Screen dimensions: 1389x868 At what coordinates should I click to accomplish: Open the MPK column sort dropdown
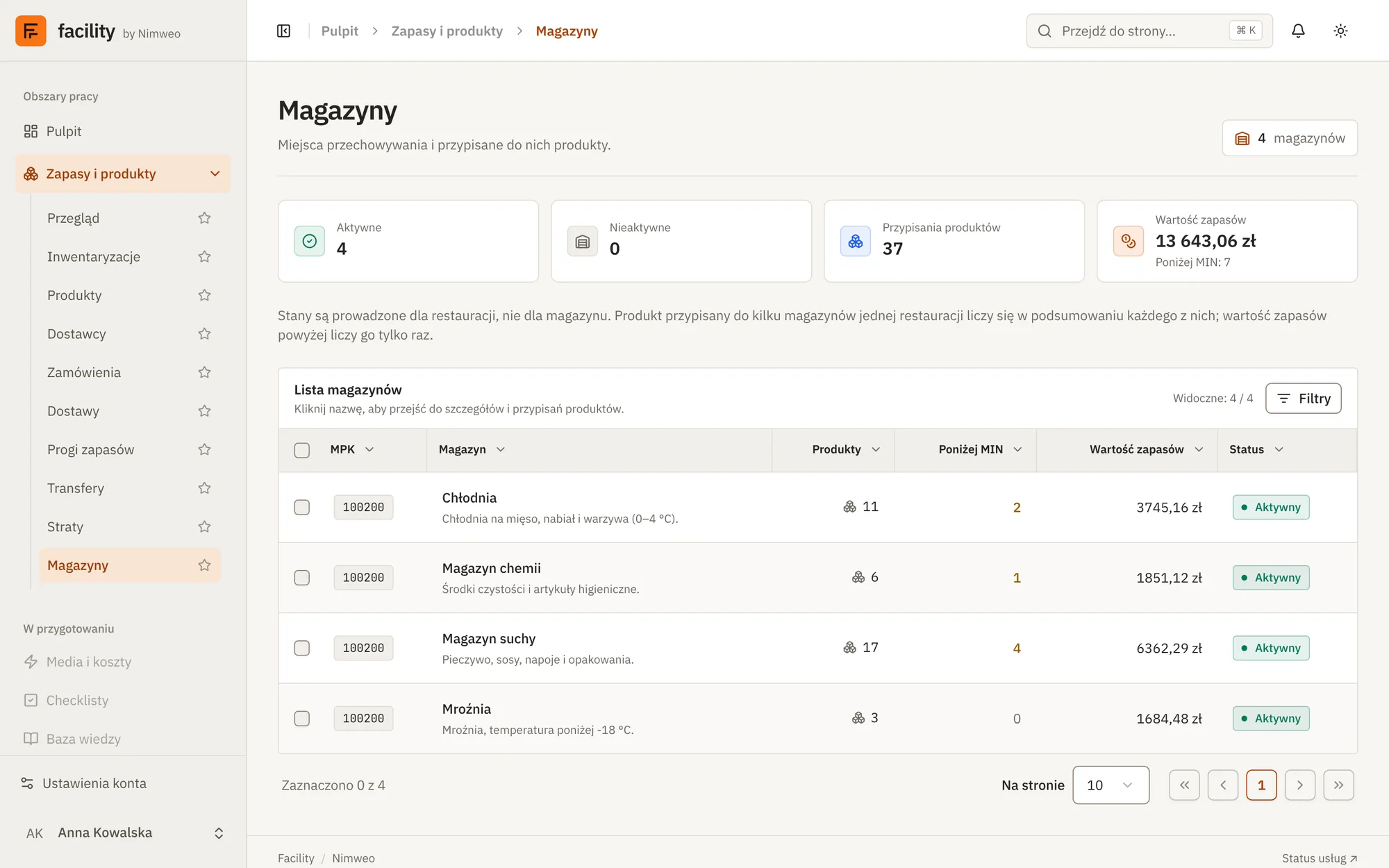[x=369, y=449]
